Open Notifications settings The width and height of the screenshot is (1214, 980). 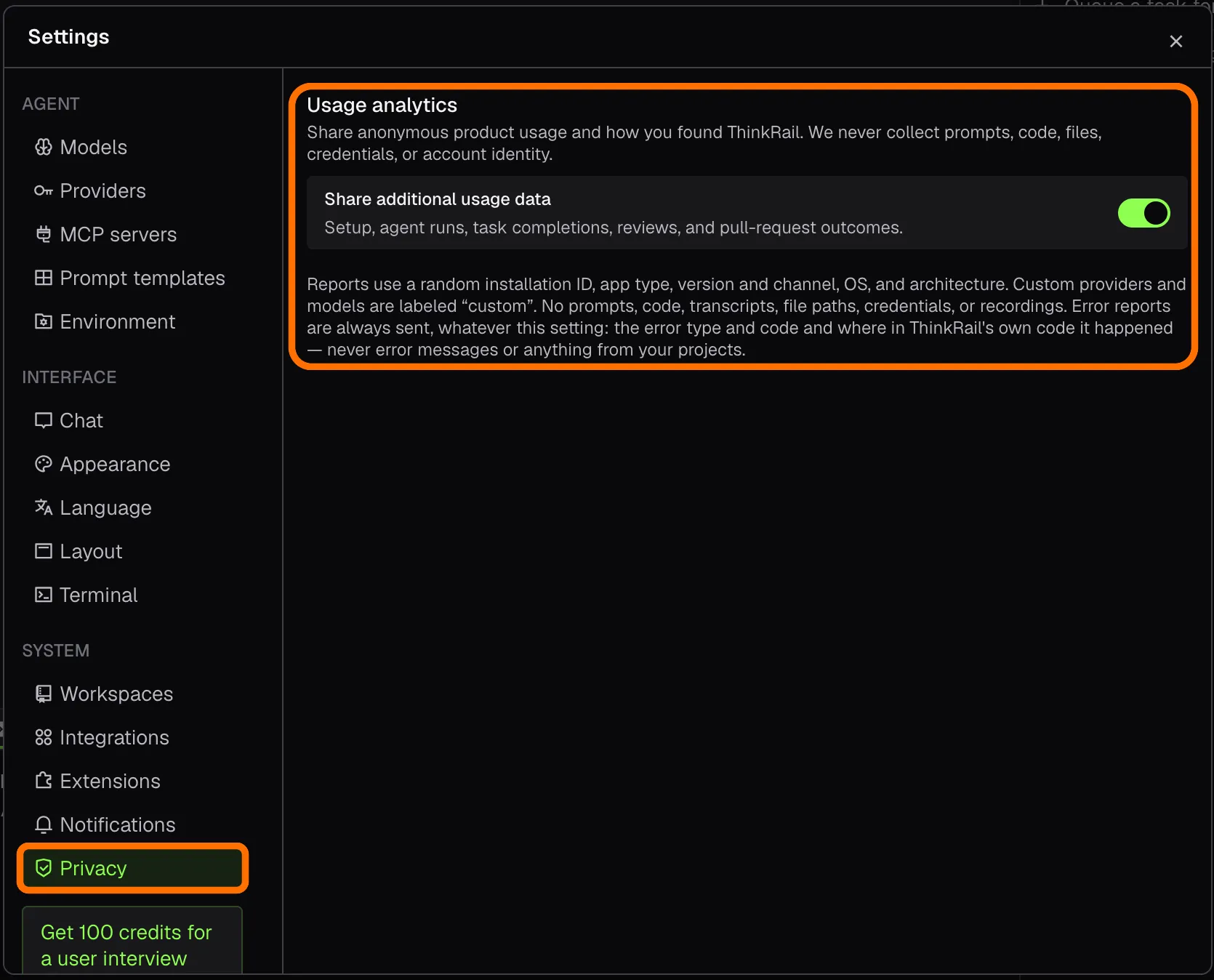[x=132, y=824]
